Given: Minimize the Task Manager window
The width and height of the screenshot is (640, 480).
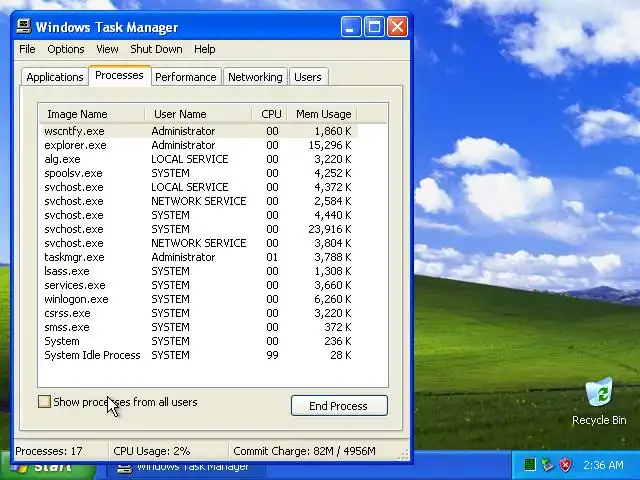Looking at the screenshot, I should pos(351,27).
